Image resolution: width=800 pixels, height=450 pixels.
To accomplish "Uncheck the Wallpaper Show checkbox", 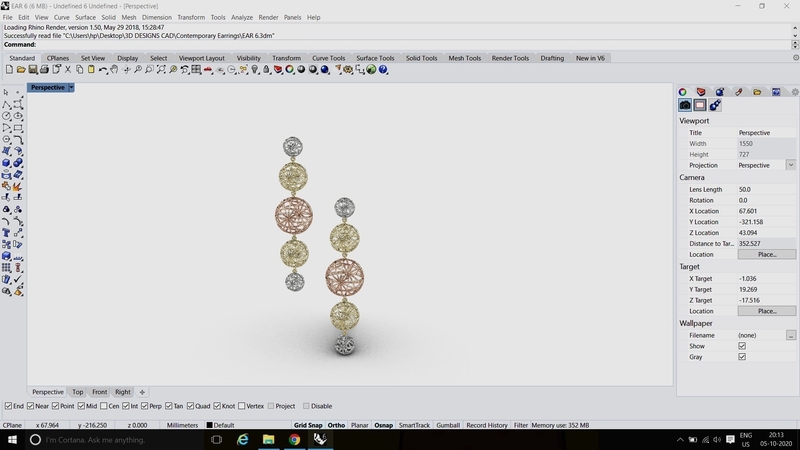I will pyautogui.click(x=742, y=346).
